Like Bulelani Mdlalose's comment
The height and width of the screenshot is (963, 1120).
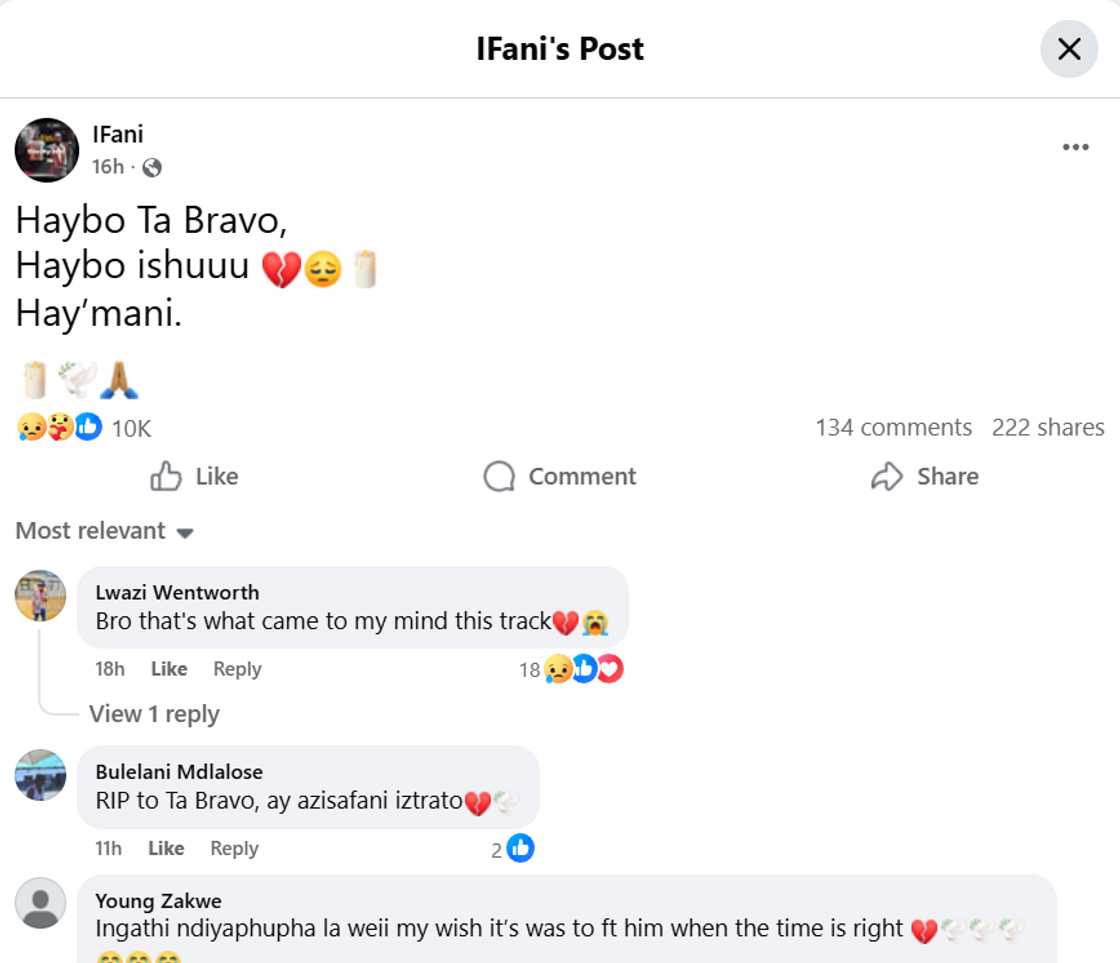click(165, 848)
